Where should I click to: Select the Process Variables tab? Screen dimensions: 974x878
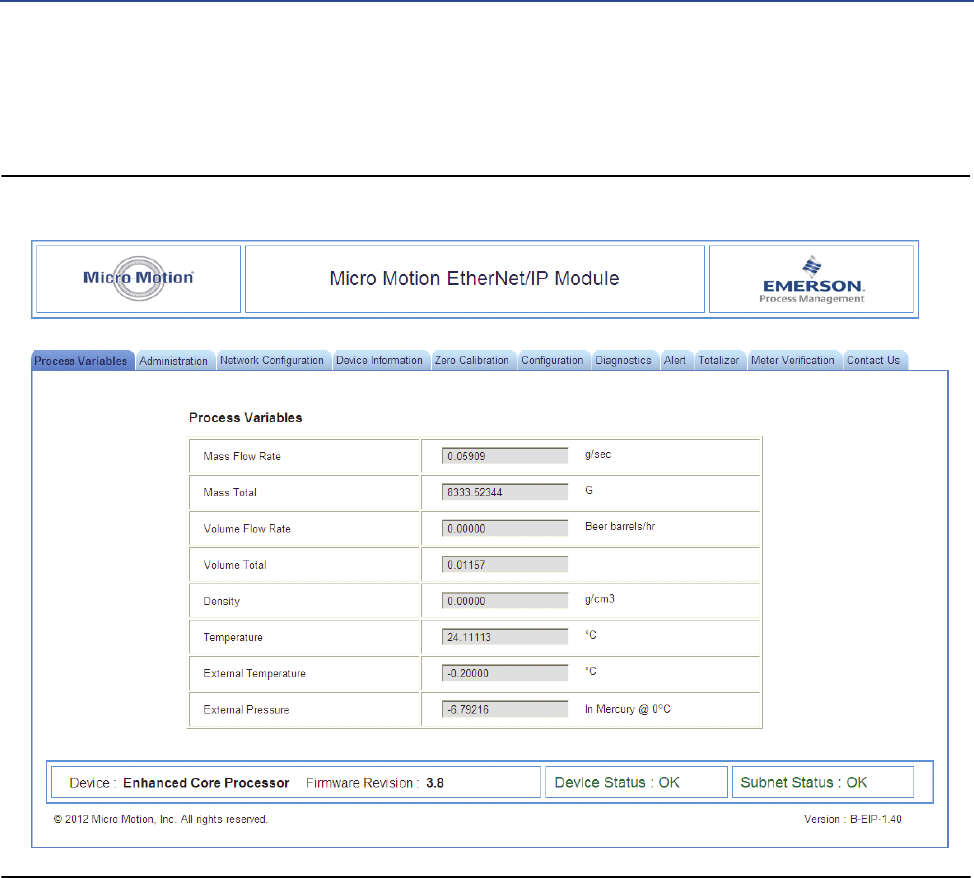tap(83, 360)
